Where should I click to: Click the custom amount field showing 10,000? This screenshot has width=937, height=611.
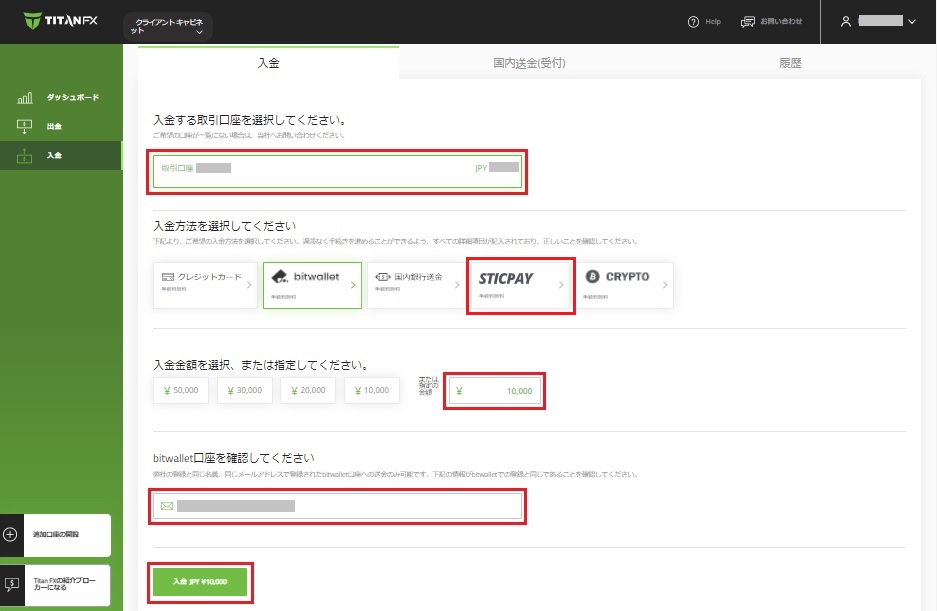(x=494, y=391)
